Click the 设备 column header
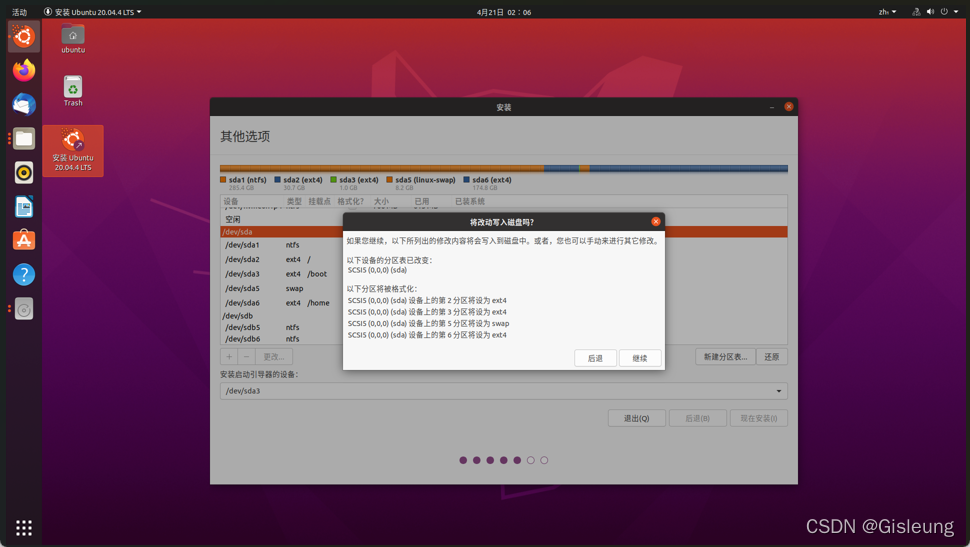Screen dimensions: 970x547 (231, 202)
